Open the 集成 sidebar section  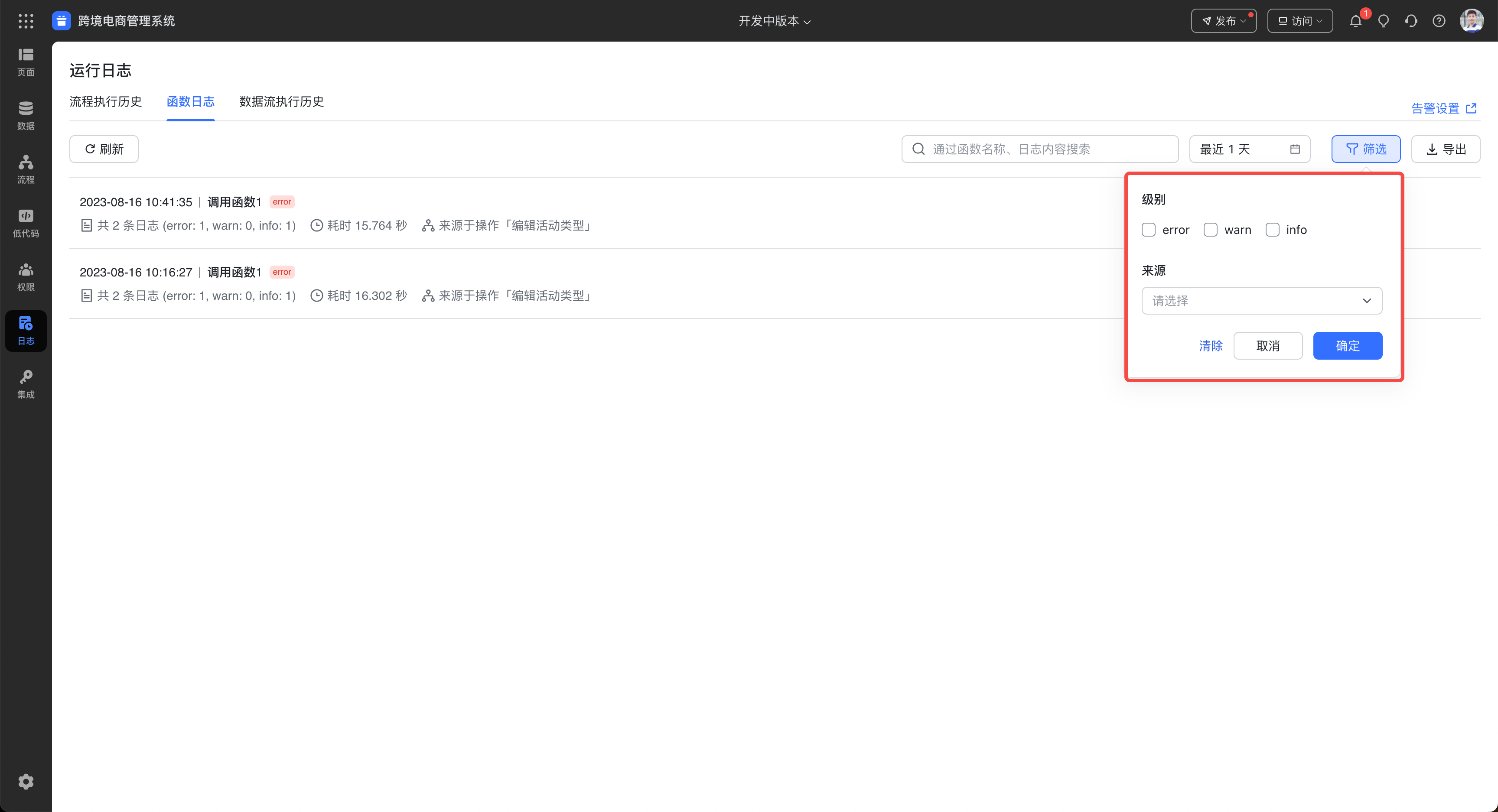point(26,384)
